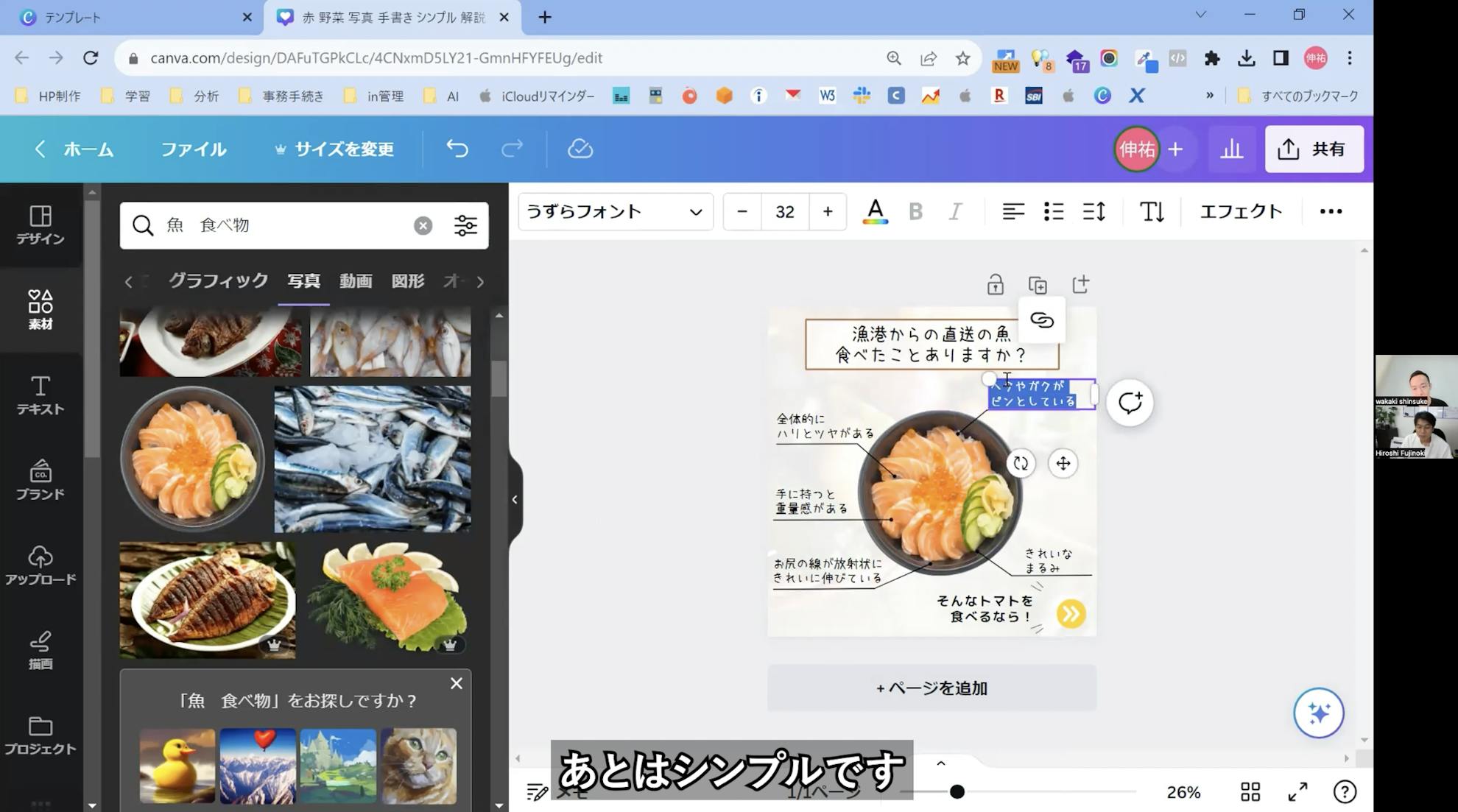Click the 共有 share button
The width and height of the screenshot is (1458, 812).
tap(1314, 149)
